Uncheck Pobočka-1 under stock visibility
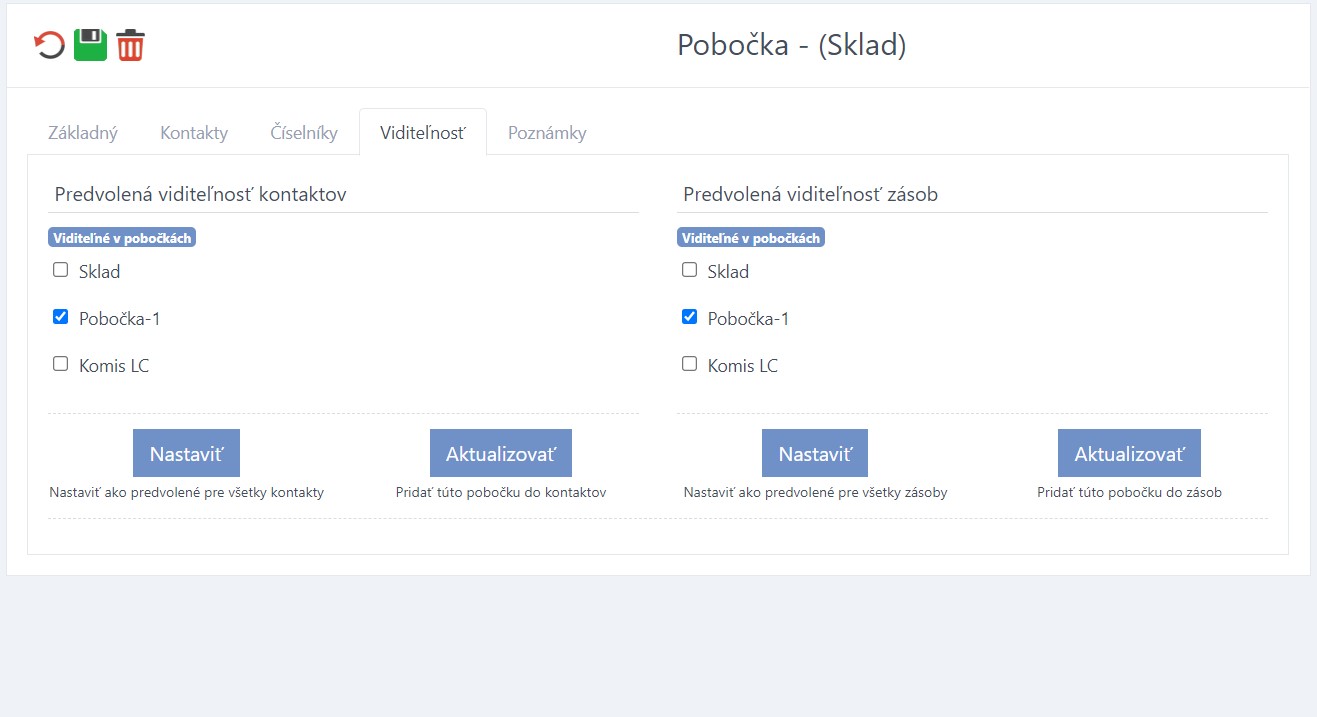The image size is (1317, 717). coord(689,317)
